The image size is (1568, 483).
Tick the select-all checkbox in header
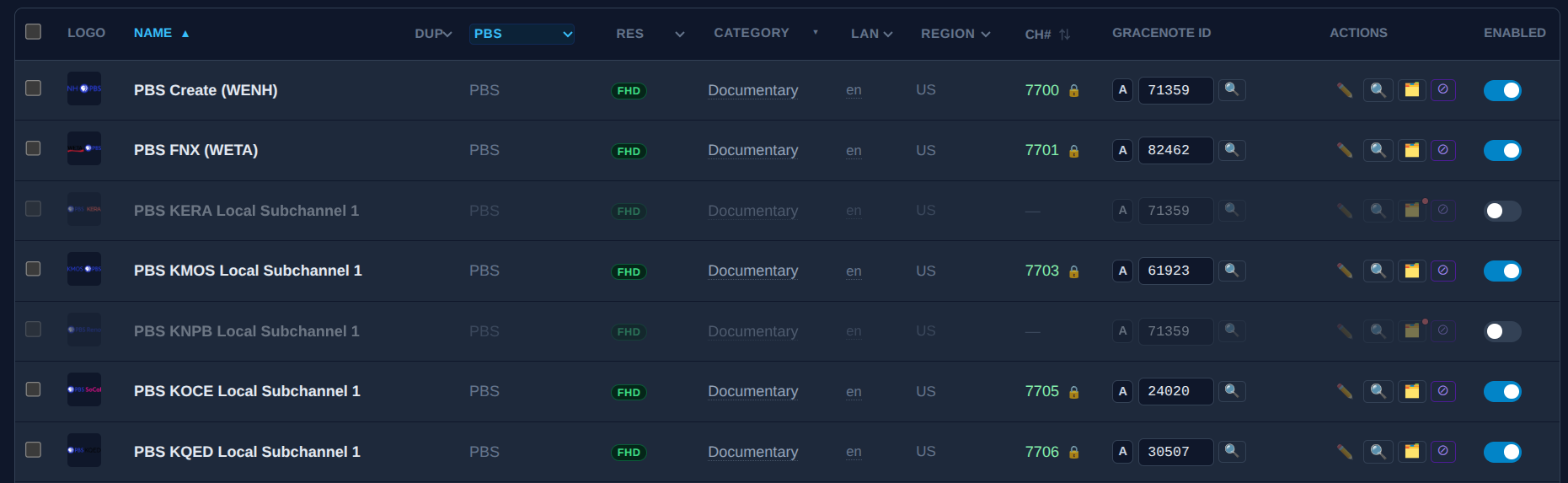tap(34, 31)
